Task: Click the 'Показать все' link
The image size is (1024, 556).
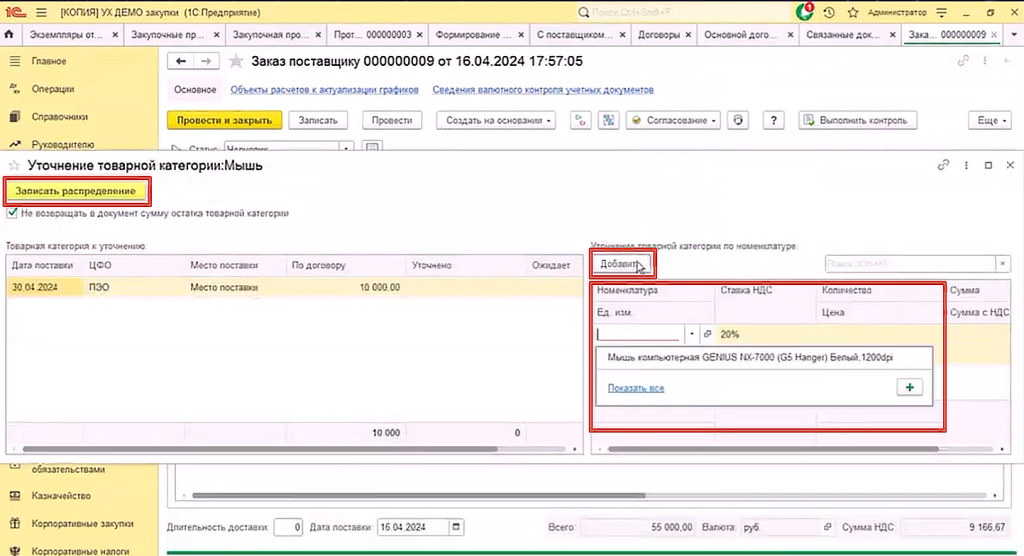Action: [636, 388]
